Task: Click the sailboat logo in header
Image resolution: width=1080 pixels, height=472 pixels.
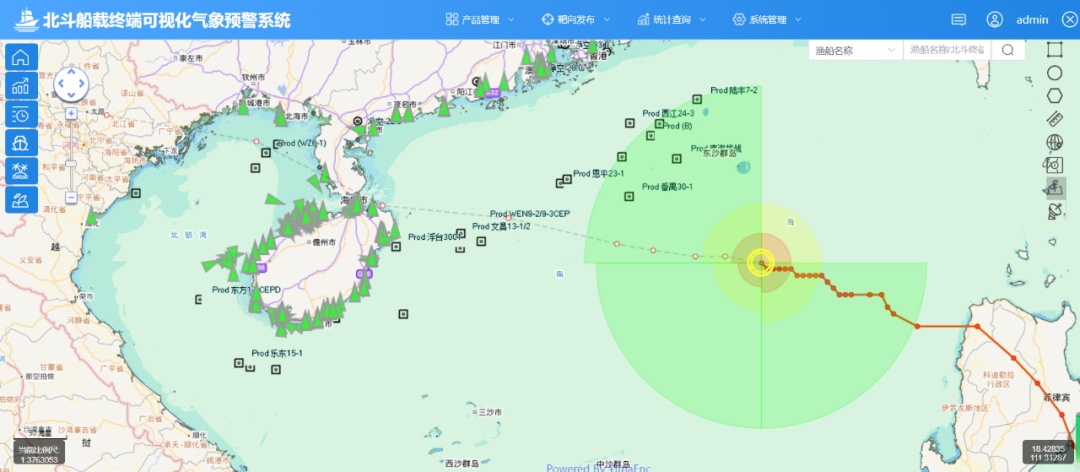Action: point(26,19)
